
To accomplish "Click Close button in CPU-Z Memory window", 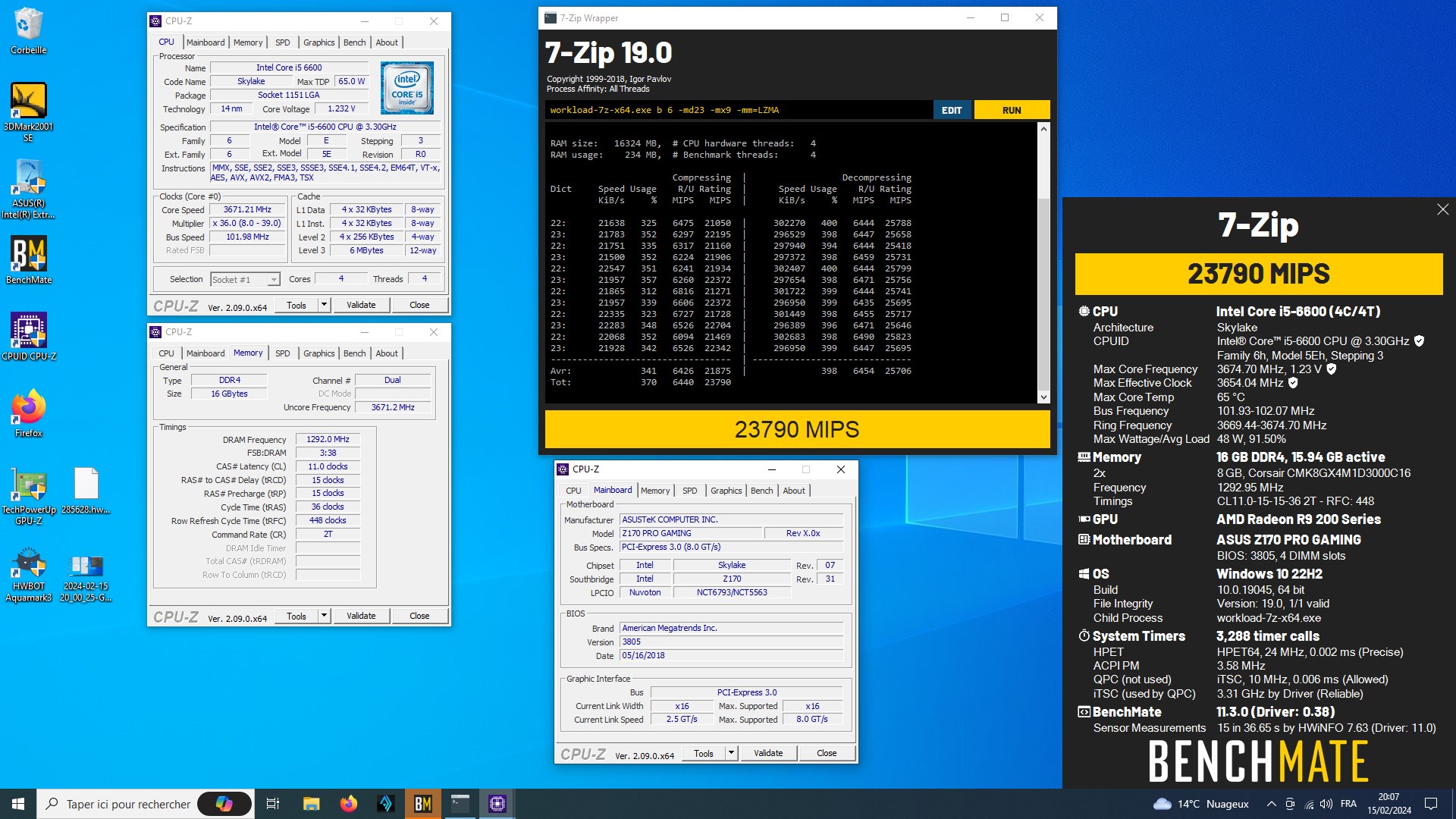I will pyautogui.click(x=419, y=616).
